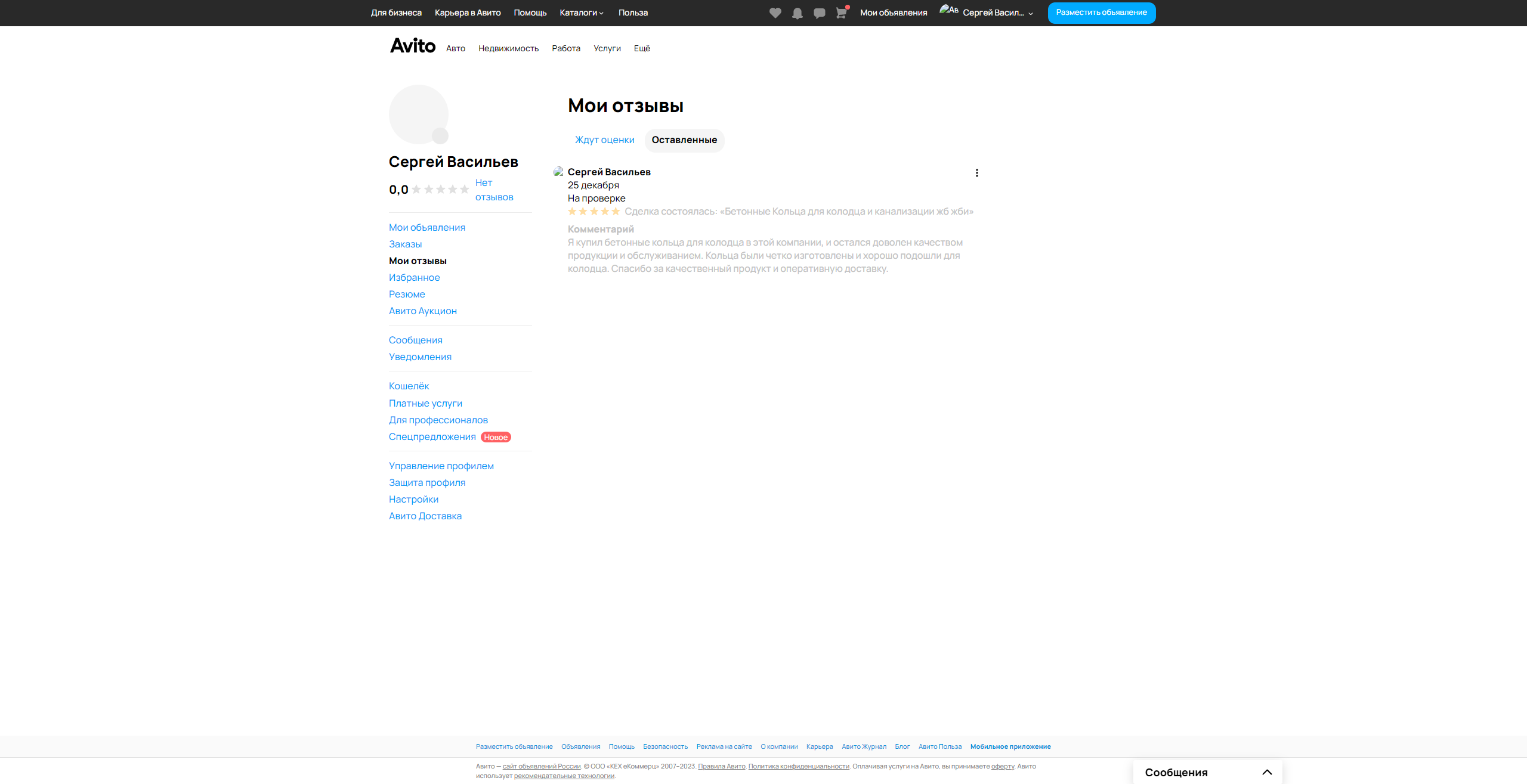
Task: Open Спецпредложения with the Новое badge
Action: click(432, 437)
